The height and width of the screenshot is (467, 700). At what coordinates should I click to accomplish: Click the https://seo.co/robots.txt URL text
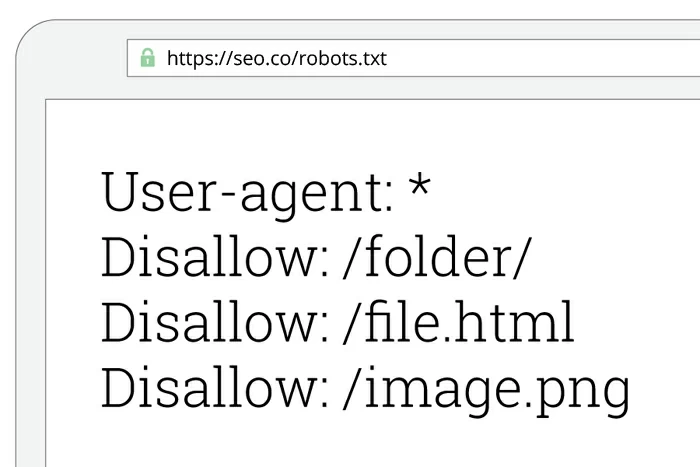[x=276, y=59]
